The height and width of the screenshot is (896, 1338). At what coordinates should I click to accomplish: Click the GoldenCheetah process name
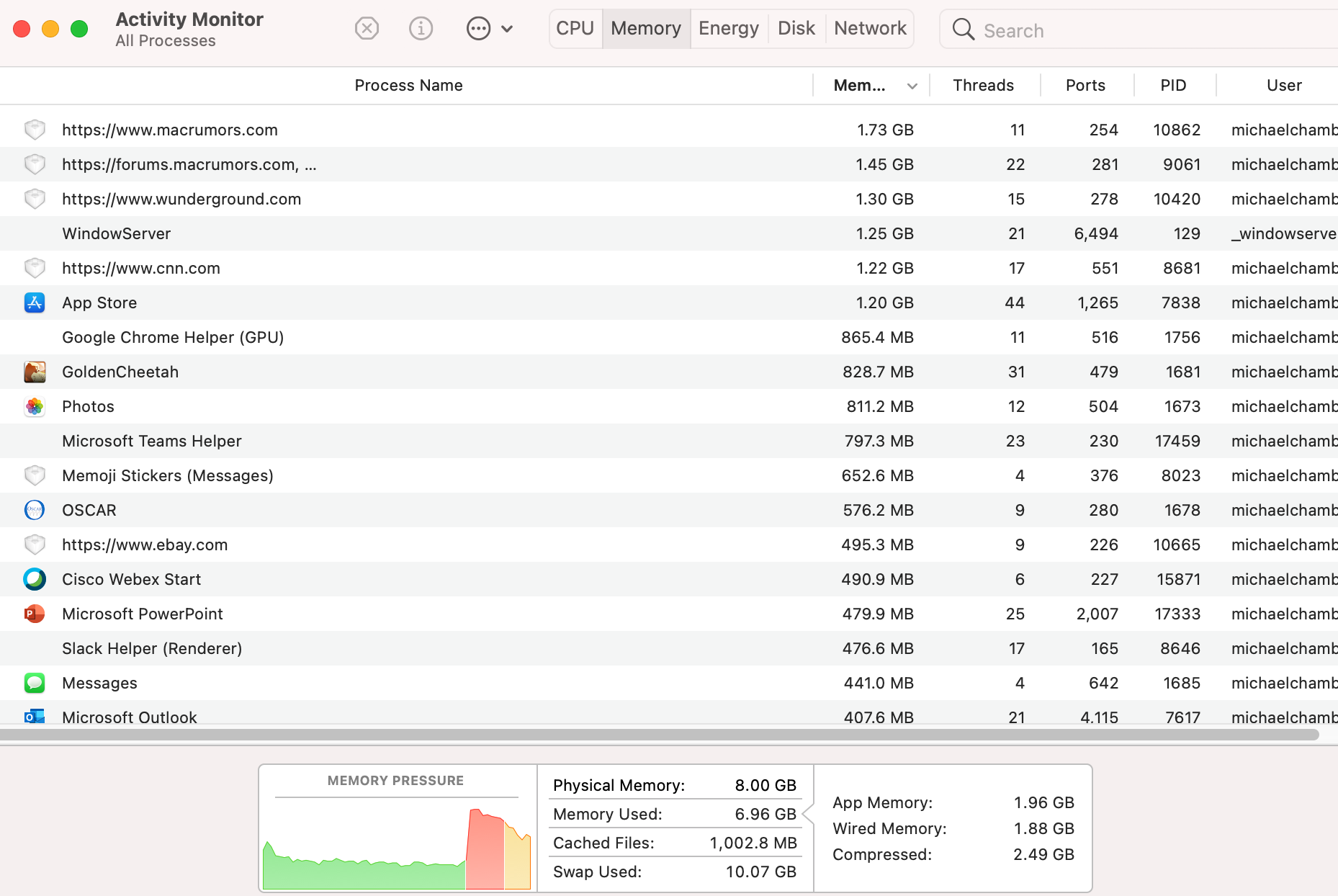pos(120,372)
